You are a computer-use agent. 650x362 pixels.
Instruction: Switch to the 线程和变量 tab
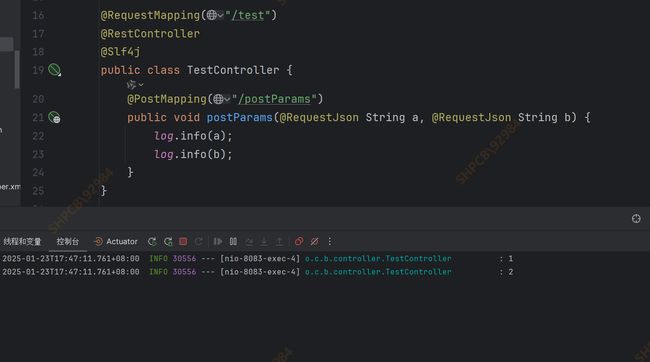(x=22, y=241)
